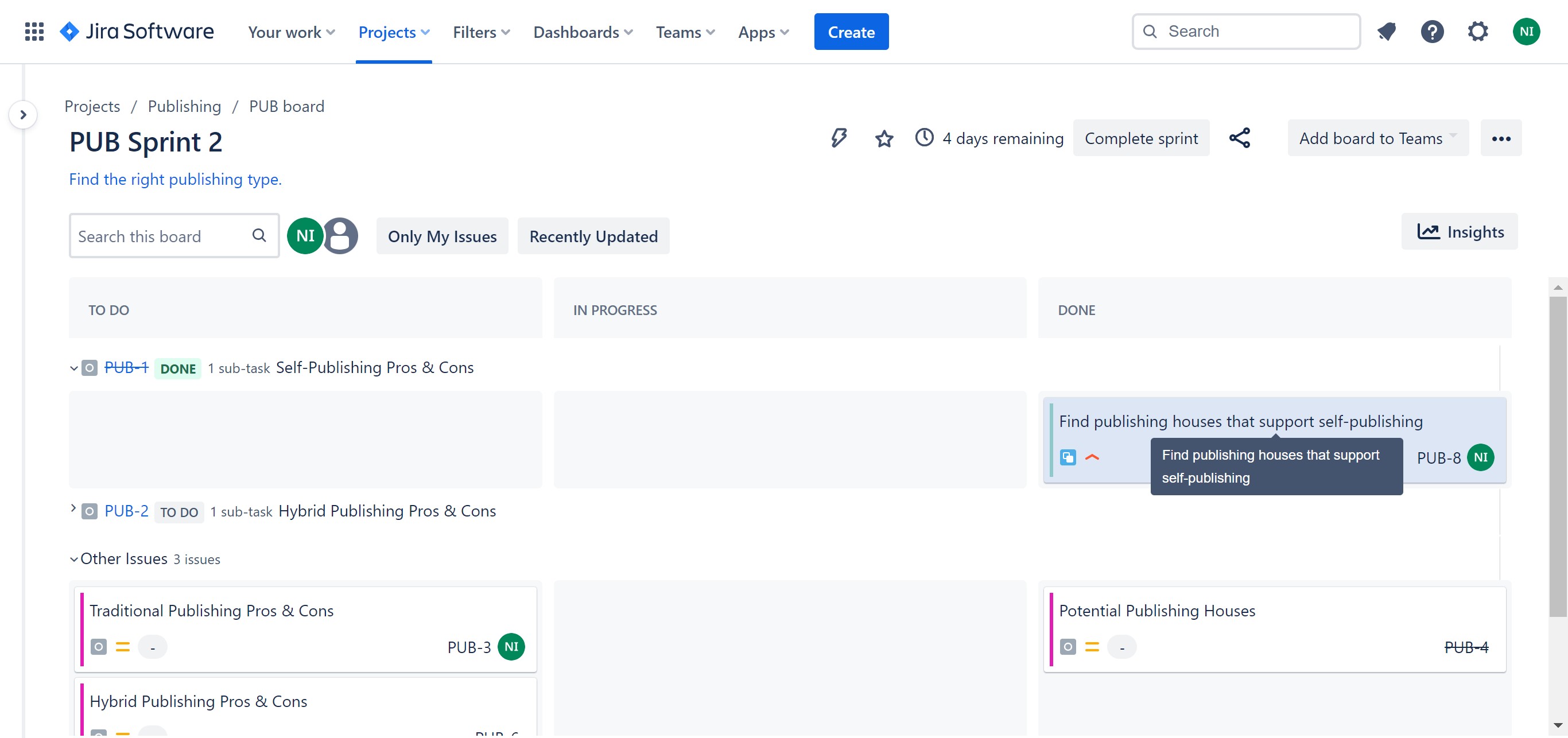Collapse the PUB-1 swimlane
1568x738 pixels.
tap(73, 368)
